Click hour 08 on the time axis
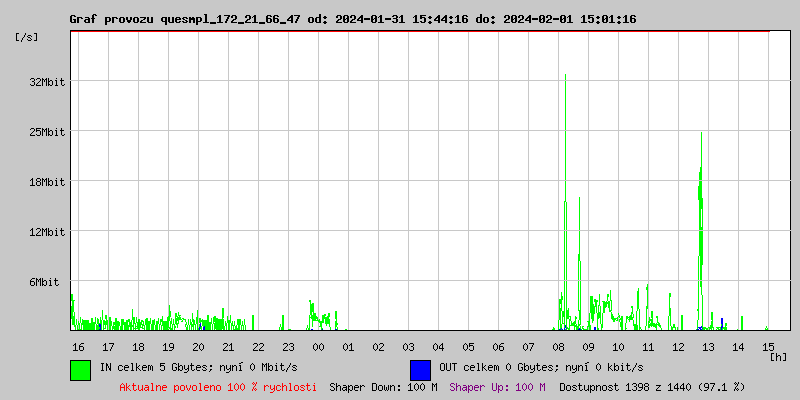Viewport: 800px width, 400px height. coord(558,347)
